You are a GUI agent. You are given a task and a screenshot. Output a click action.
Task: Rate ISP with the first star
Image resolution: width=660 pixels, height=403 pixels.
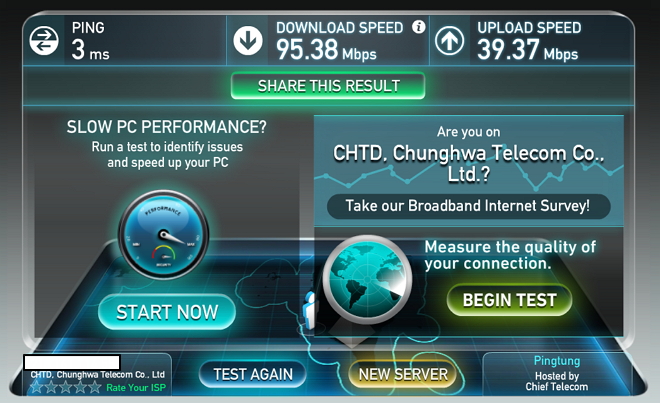(36, 387)
